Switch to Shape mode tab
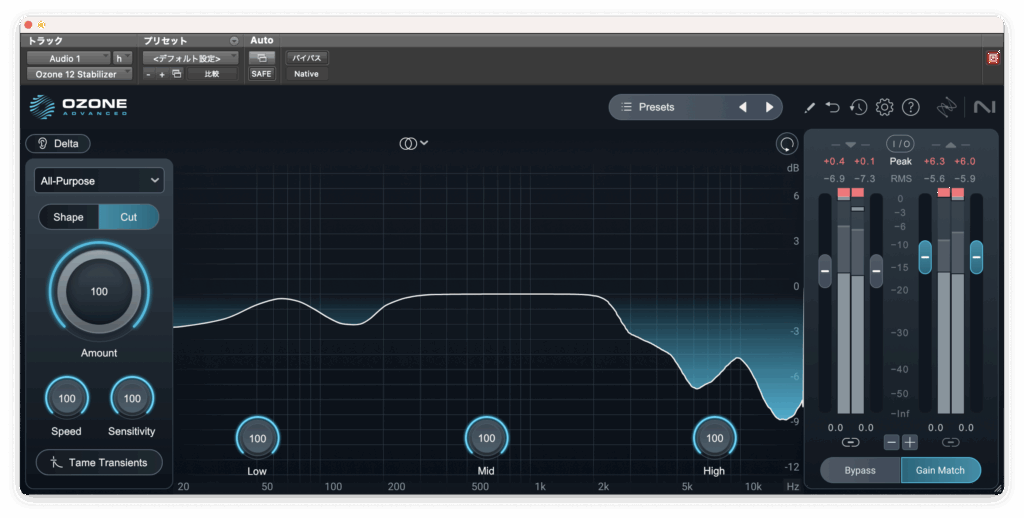The height and width of the screenshot is (518, 1024). tap(69, 217)
